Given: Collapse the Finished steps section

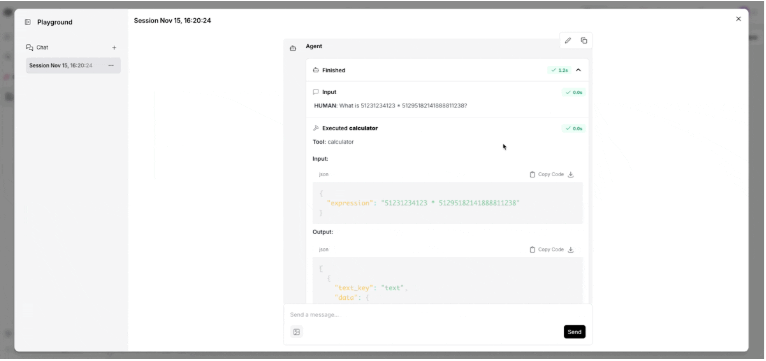Looking at the screenshot, I should pos(578,70).
